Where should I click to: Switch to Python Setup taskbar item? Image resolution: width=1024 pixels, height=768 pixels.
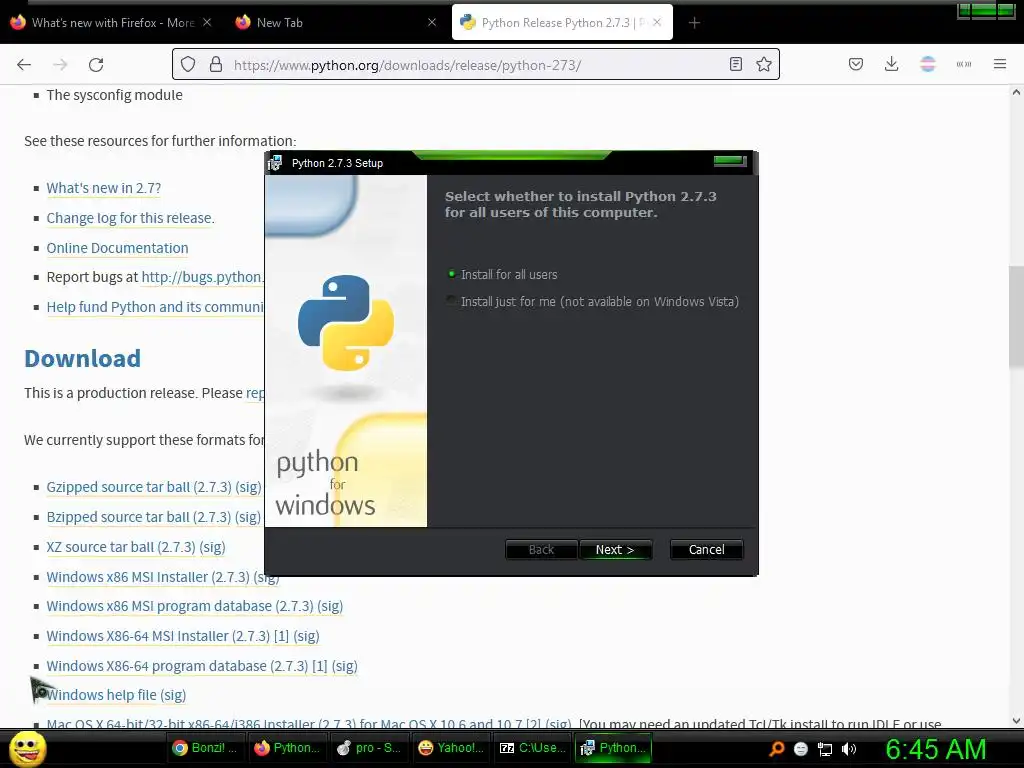tap(614, 748)
